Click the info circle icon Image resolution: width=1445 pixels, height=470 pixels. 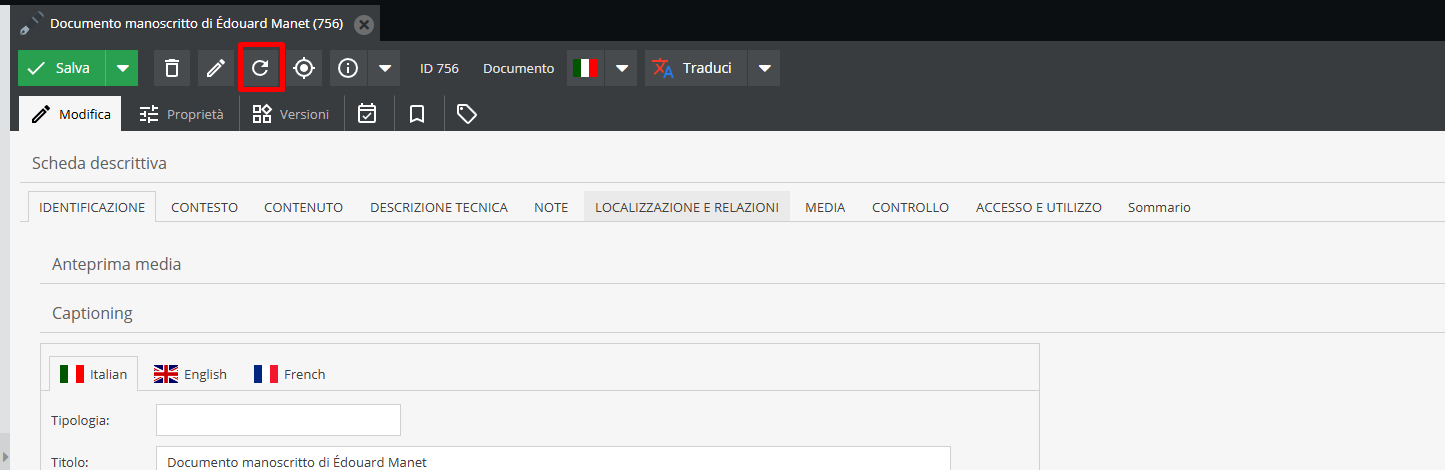pyautogui.click(x=348, y=68)
